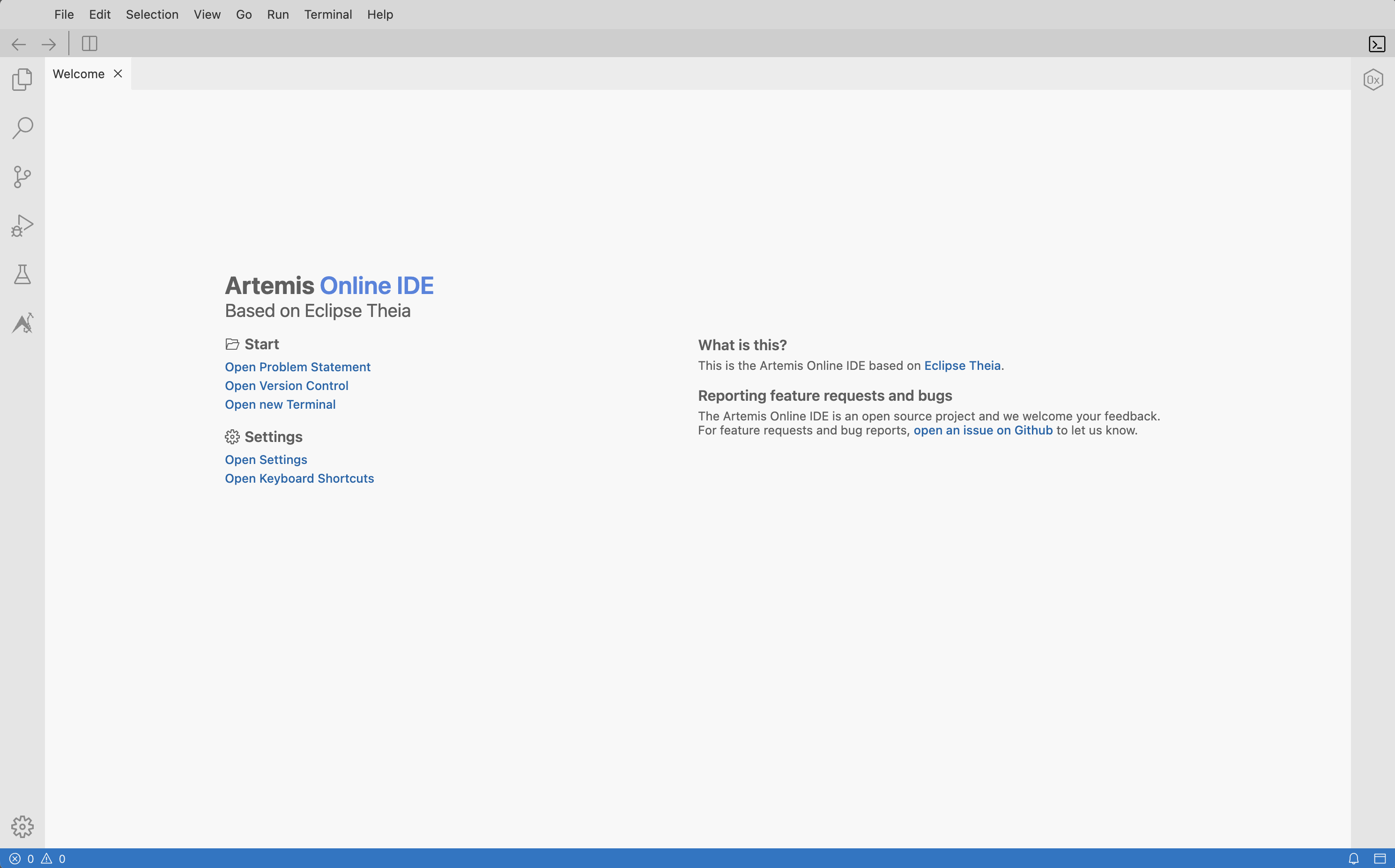Screen dimensions: 1395x868
Task: Navigate back with the left arrow
Action: 19,44
